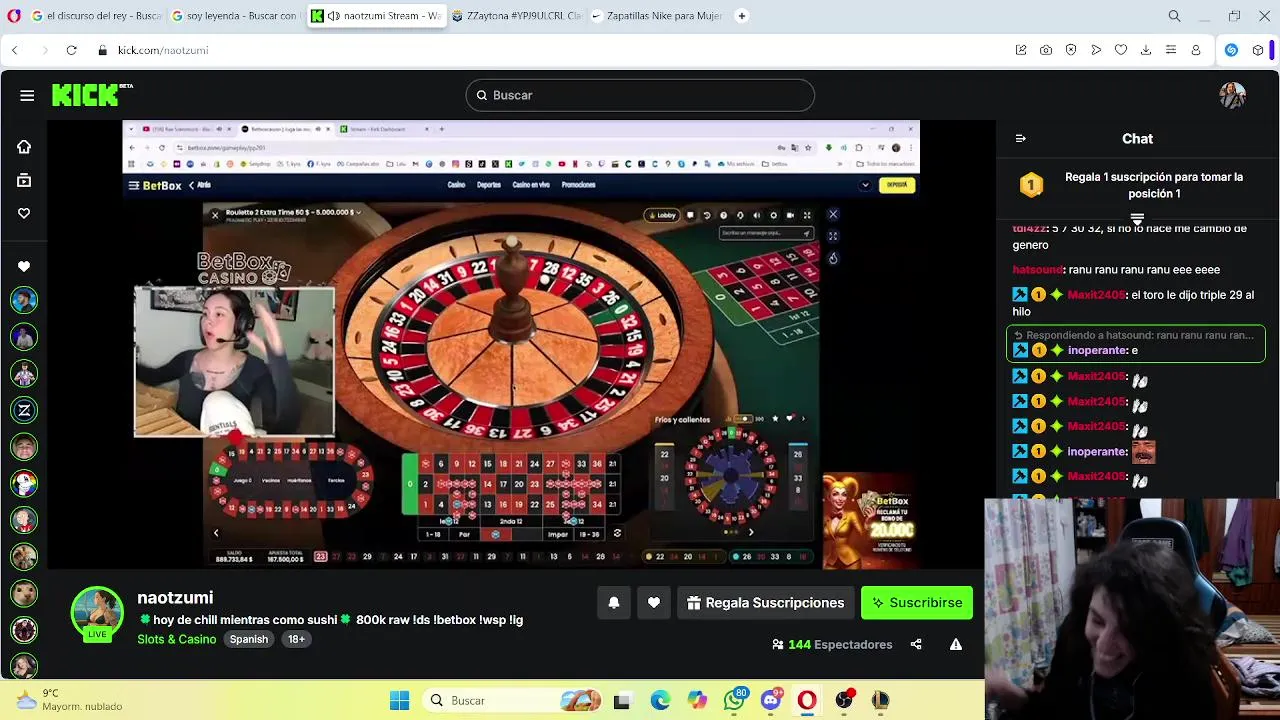The height and width of the screenshot is (720, 1280).
Task: Open extensions cube icon
Action: [x=1258, y=50]
